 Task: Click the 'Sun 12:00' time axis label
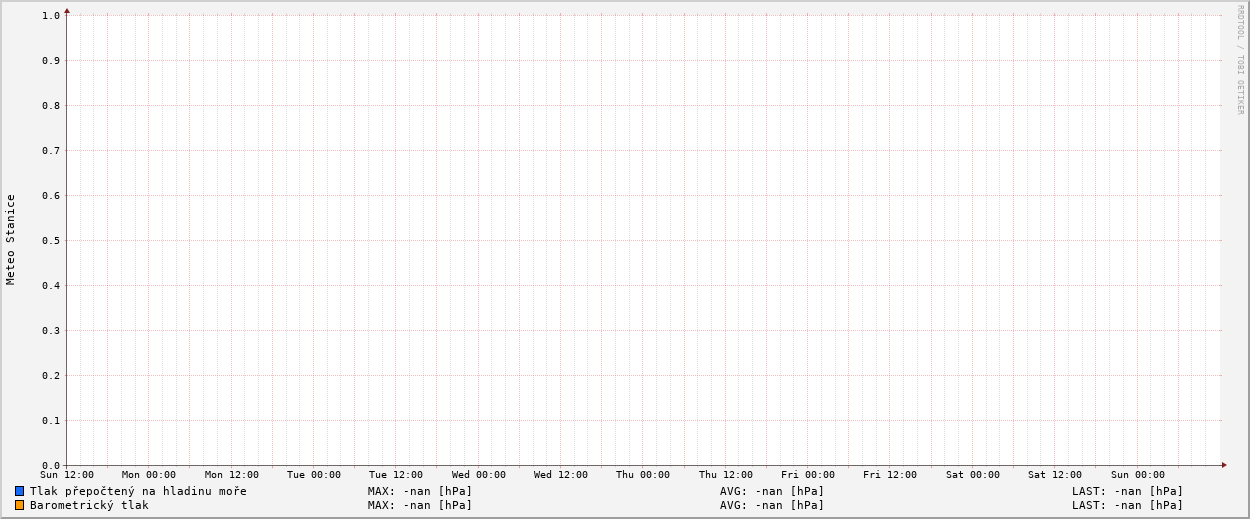point(67,475)
